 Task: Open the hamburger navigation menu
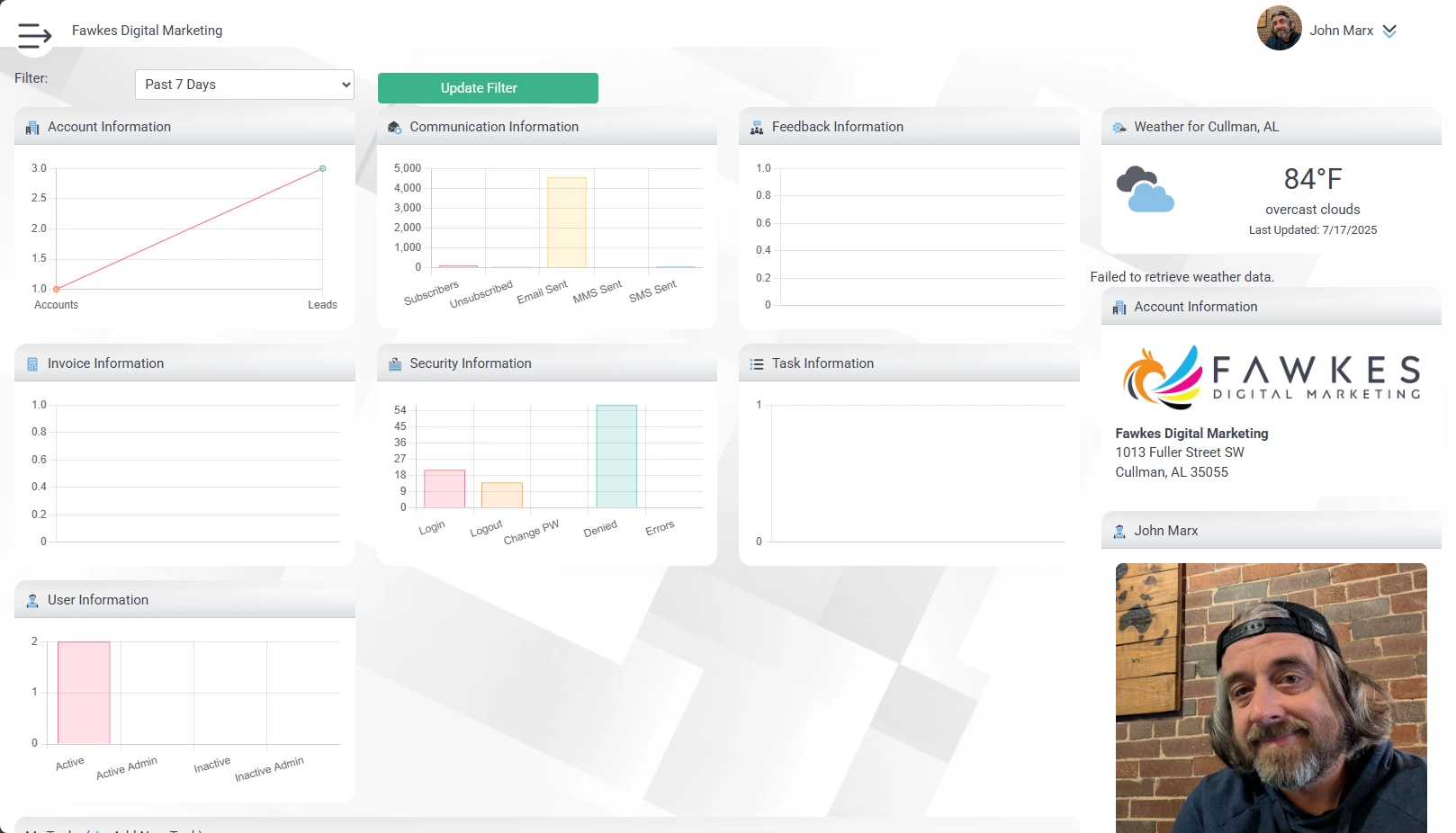pyautogui.click(x=34, y=35)
